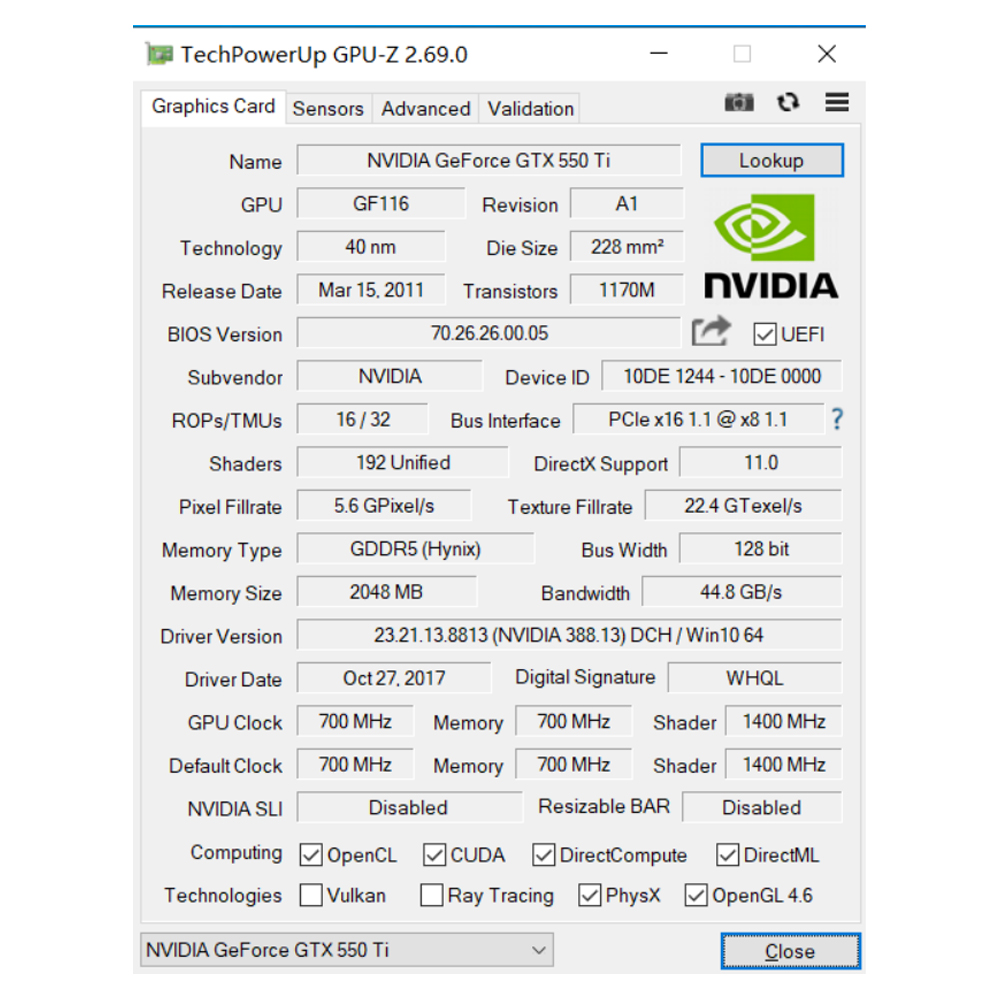Click the Shaders field 192 Unified
Viewport: 1000px width, 1000px height.
click(402, 462)
